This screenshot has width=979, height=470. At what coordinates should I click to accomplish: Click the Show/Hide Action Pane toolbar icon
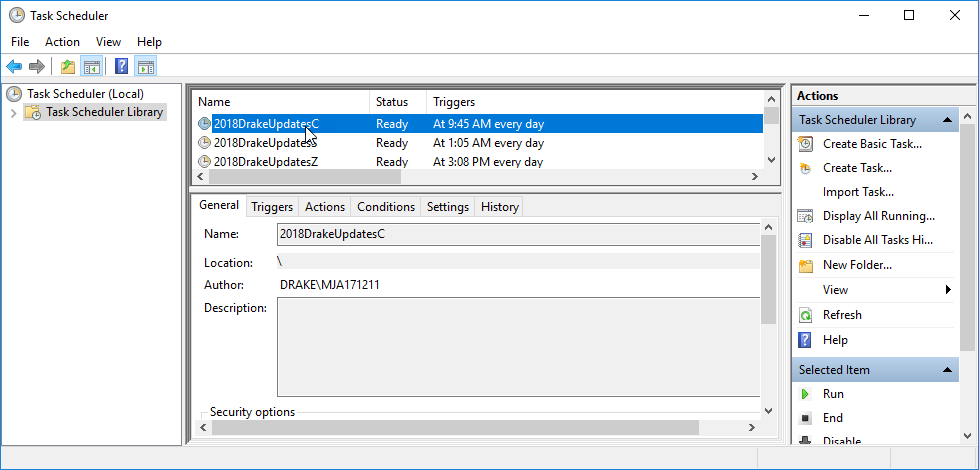(x=146, y=67)
